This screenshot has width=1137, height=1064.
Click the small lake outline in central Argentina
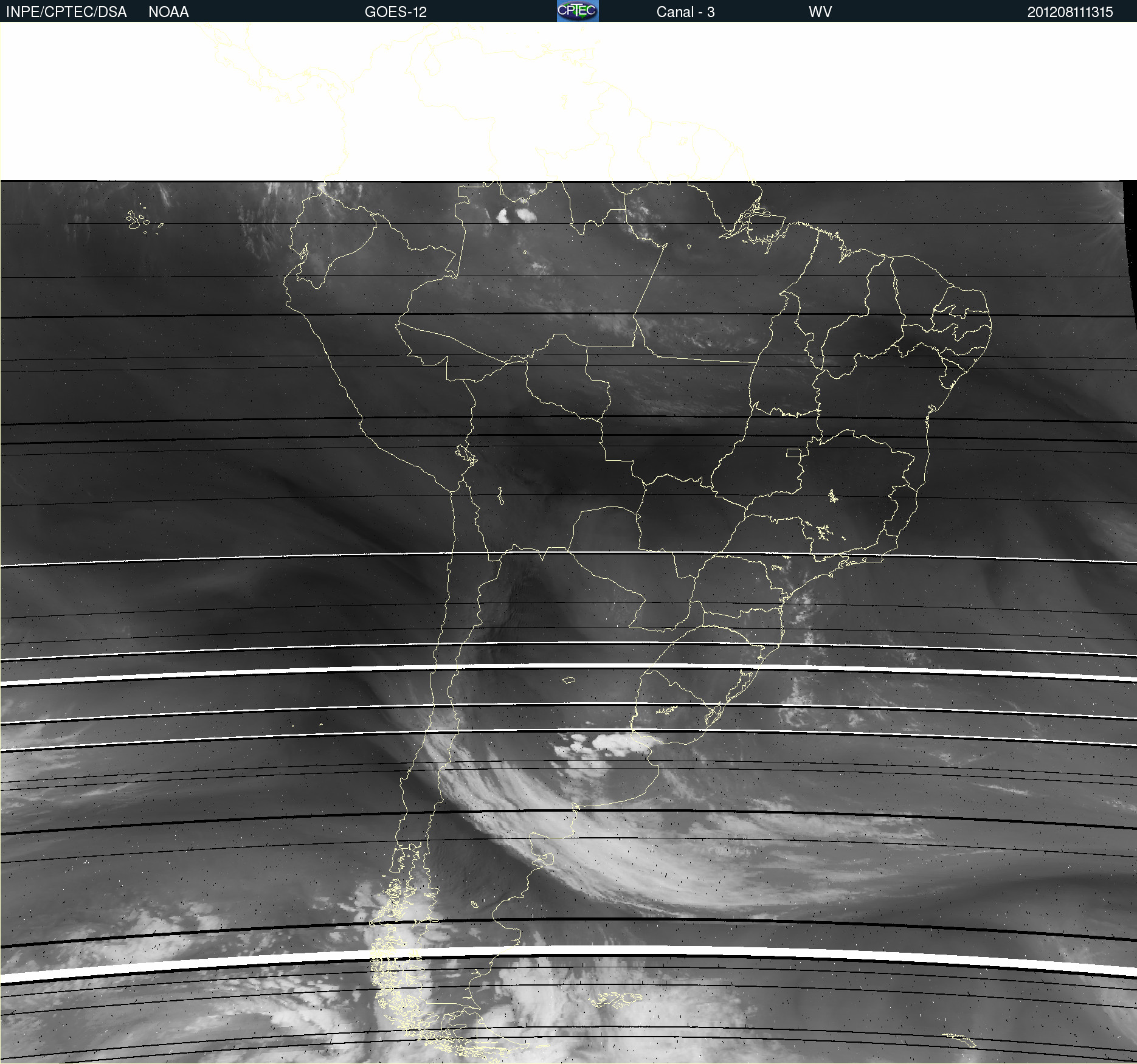pos(568,680)
